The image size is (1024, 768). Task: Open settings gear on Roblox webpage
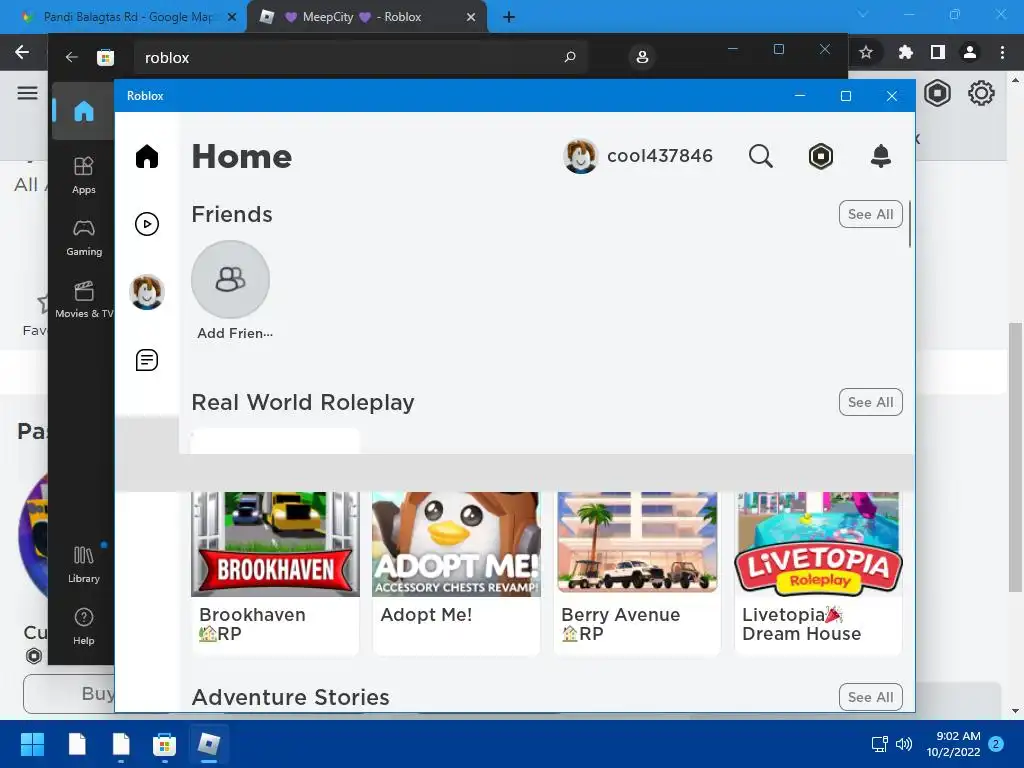(x=981, y=93)
